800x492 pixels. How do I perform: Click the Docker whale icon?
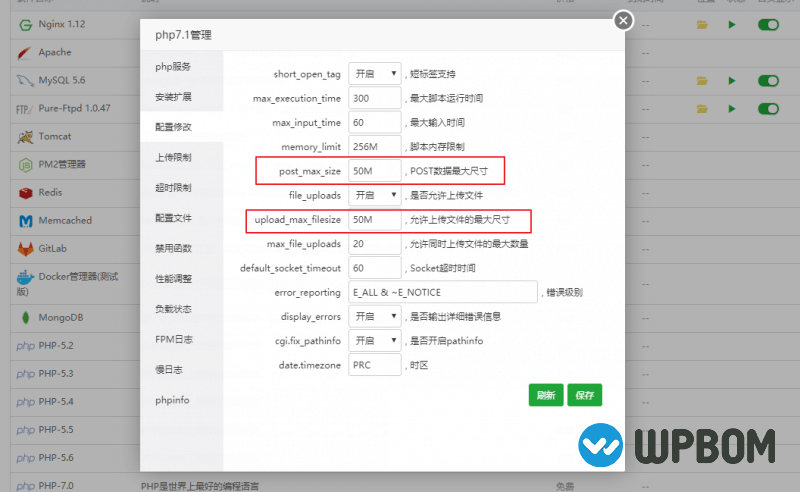point(26,278)
